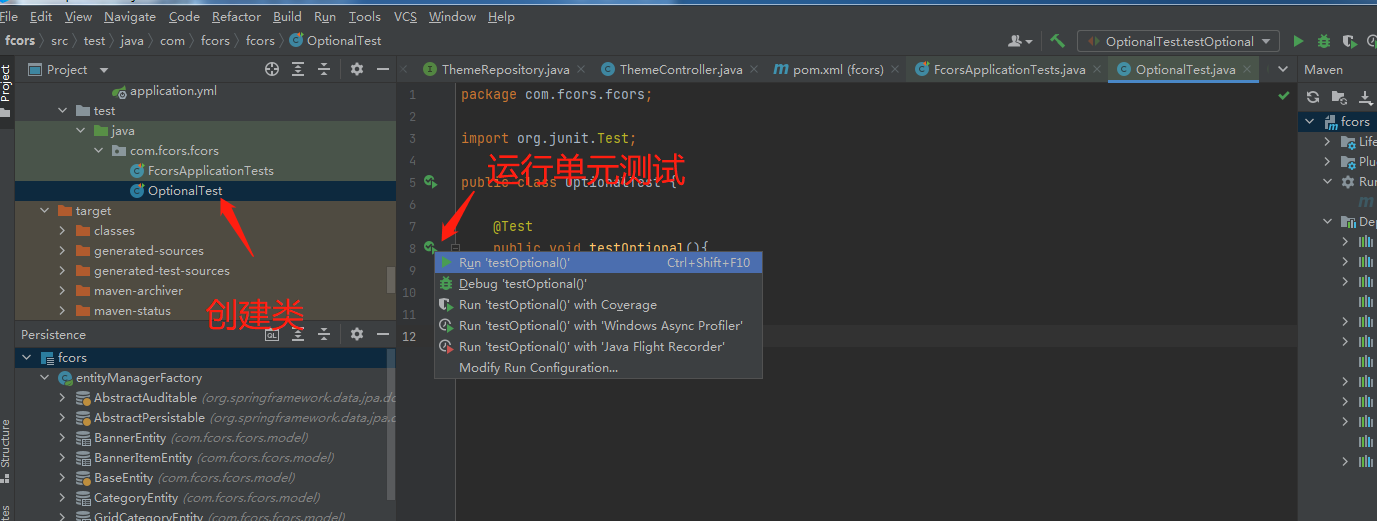The width and height of the screenshot is (1377, 521).
Task: Select AbstractAuditable in Persistence tree
Action: coord(145,398)
